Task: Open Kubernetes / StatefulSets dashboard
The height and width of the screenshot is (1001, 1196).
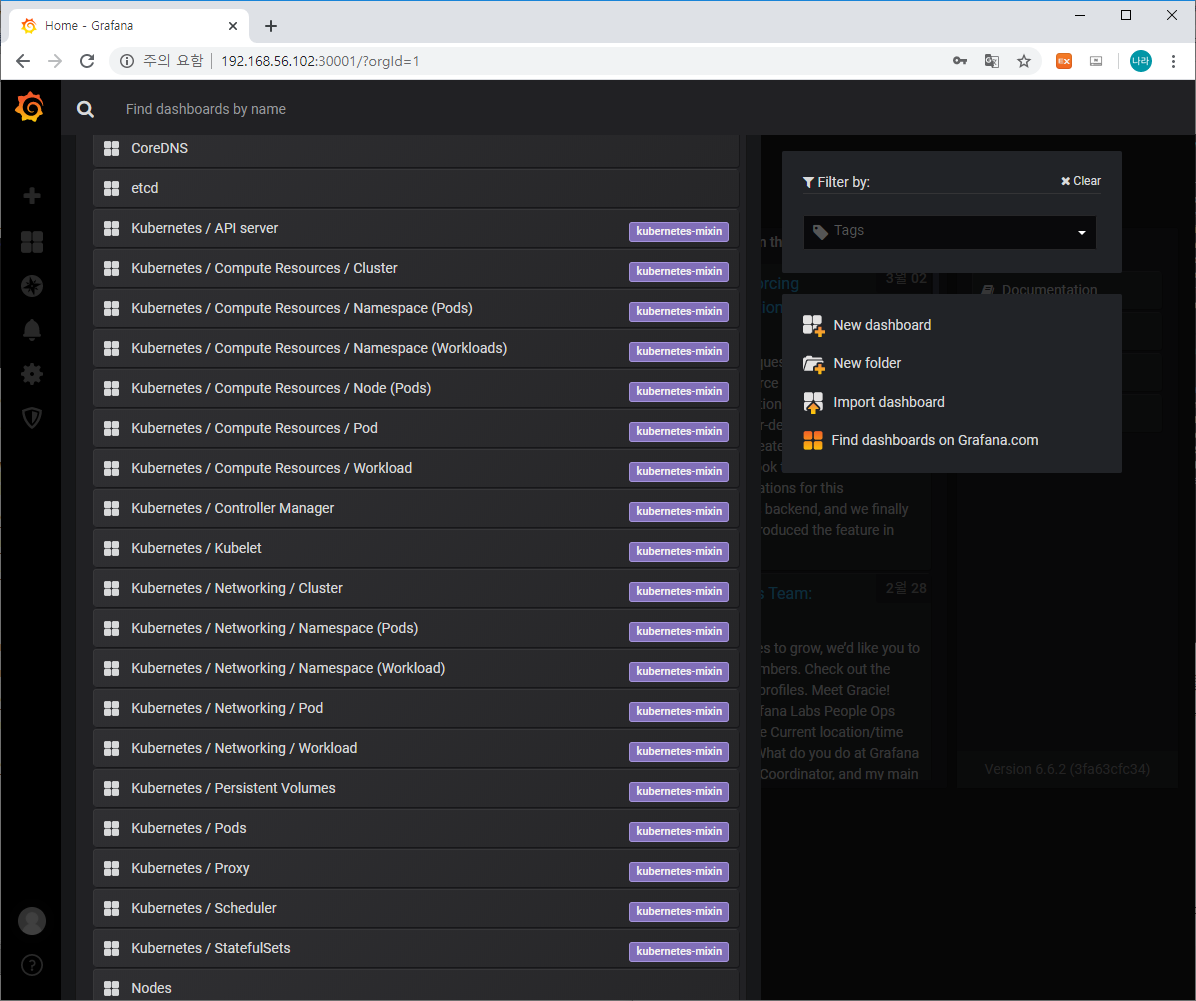Action: point(416,948)
